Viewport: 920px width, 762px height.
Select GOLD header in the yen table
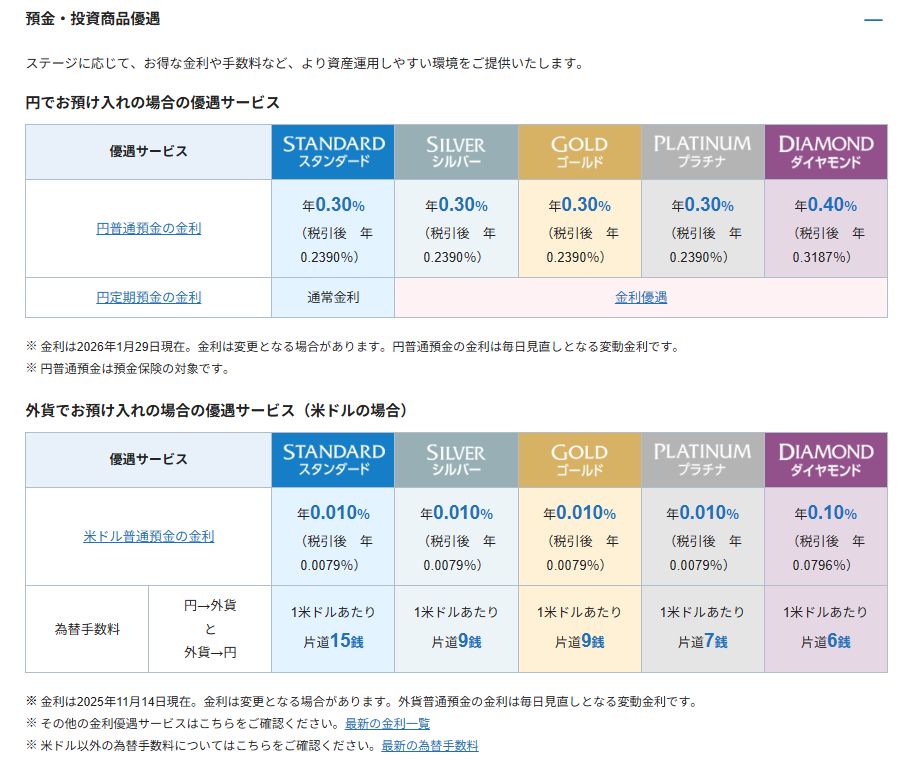[x=579, y=152]
